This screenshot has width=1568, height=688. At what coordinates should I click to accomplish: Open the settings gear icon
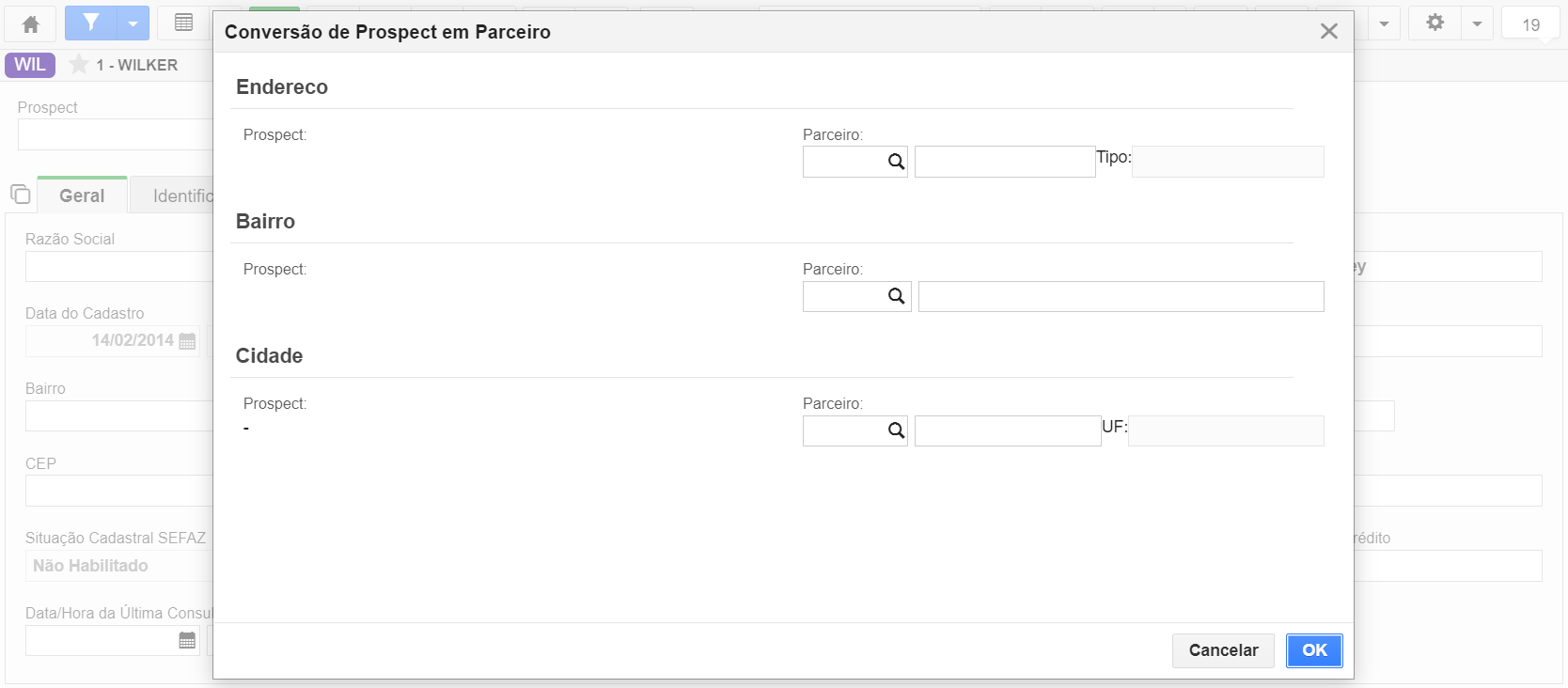(1435, 23)
